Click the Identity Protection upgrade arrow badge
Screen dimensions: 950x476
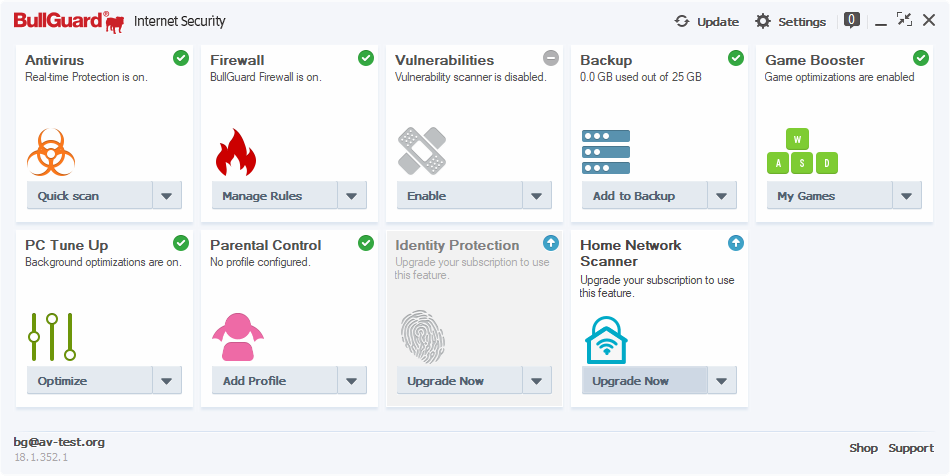click(551, 243)
